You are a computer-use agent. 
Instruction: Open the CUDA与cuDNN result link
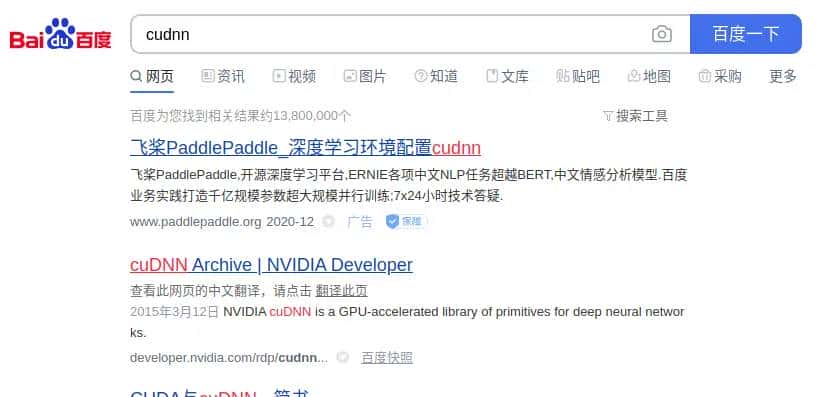219,393
